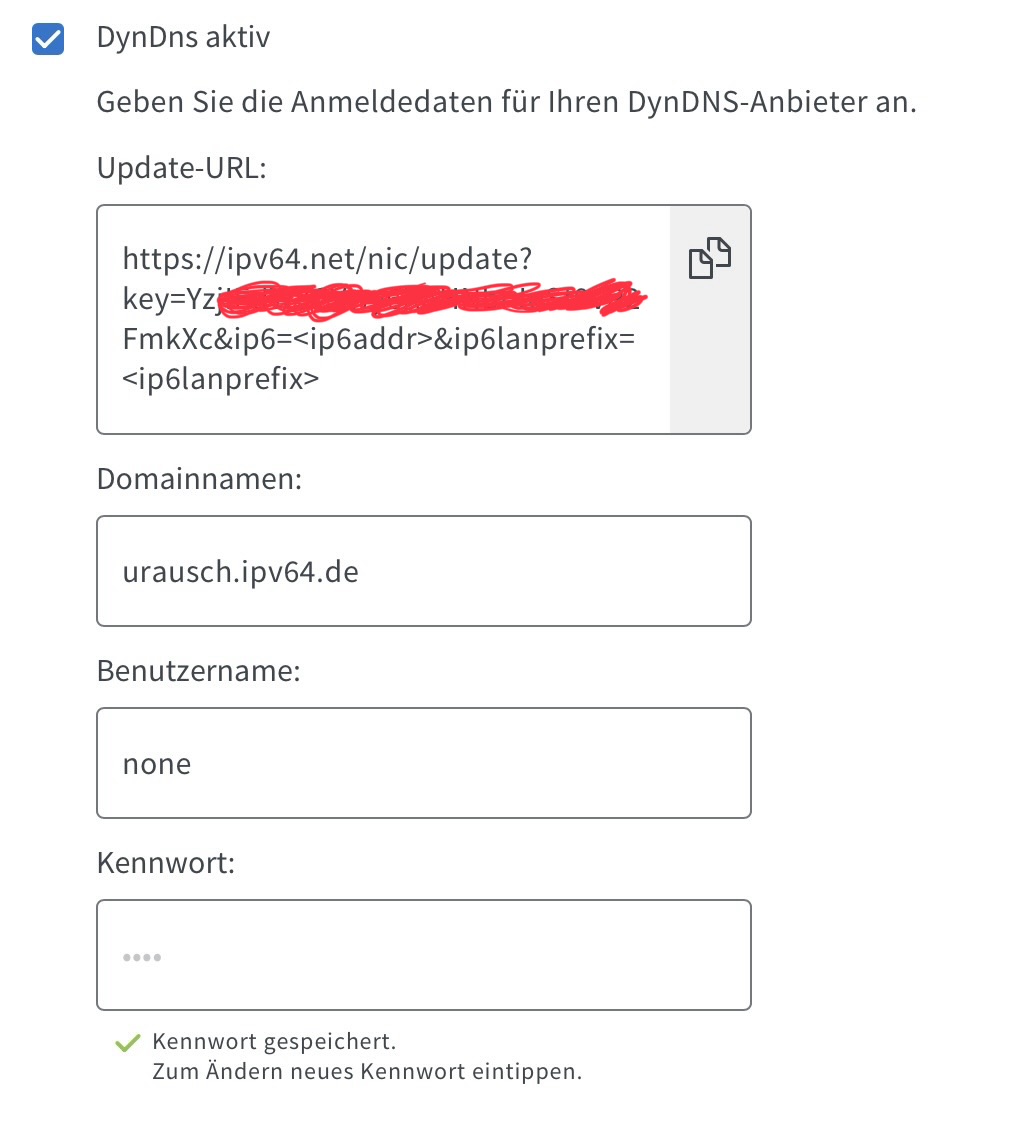The image size is (1023, 1139).
Task: Click the Update-URL: field label
Action: click(x=181, y=168)
